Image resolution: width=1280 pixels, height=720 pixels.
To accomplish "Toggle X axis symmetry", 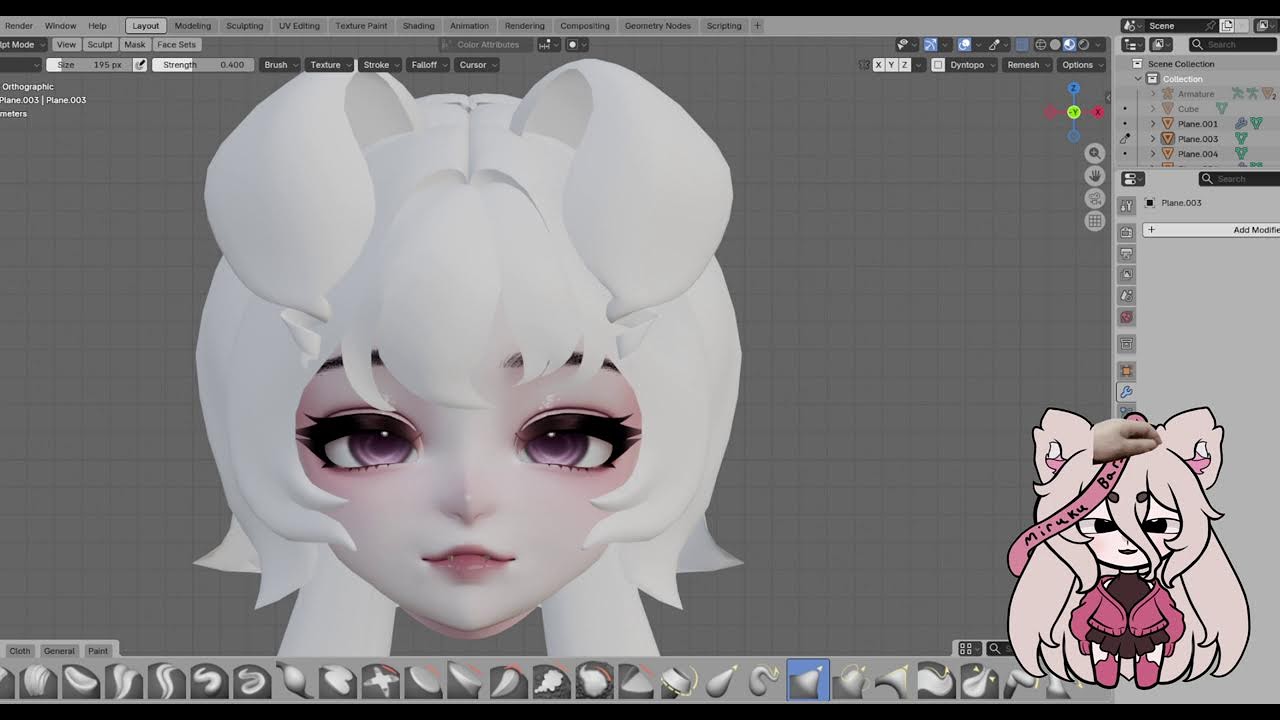I will 878,65.
